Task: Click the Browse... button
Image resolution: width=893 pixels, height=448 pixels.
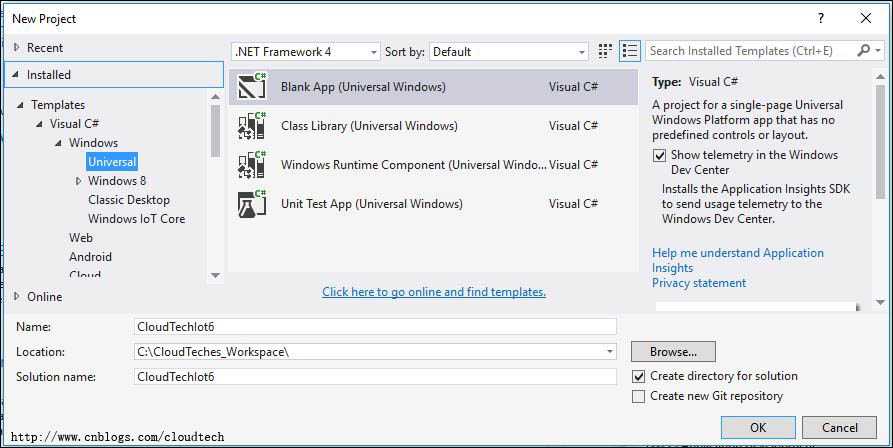Action: click(673, 352)
